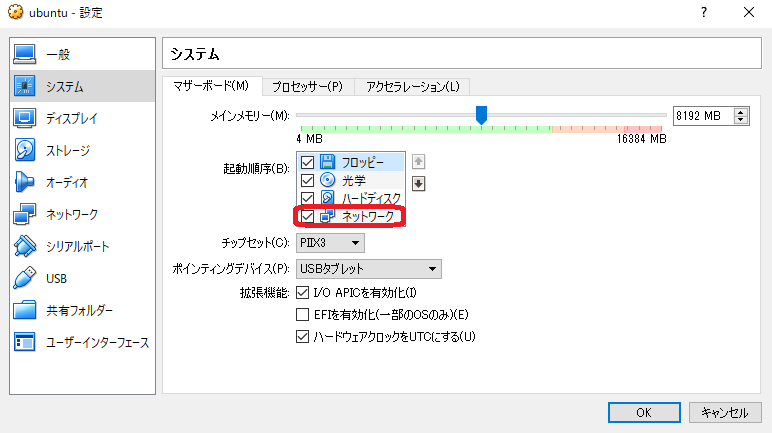772x433 pixels.
Task: Click the network icon in boot order list
Action: pos(327,216)
